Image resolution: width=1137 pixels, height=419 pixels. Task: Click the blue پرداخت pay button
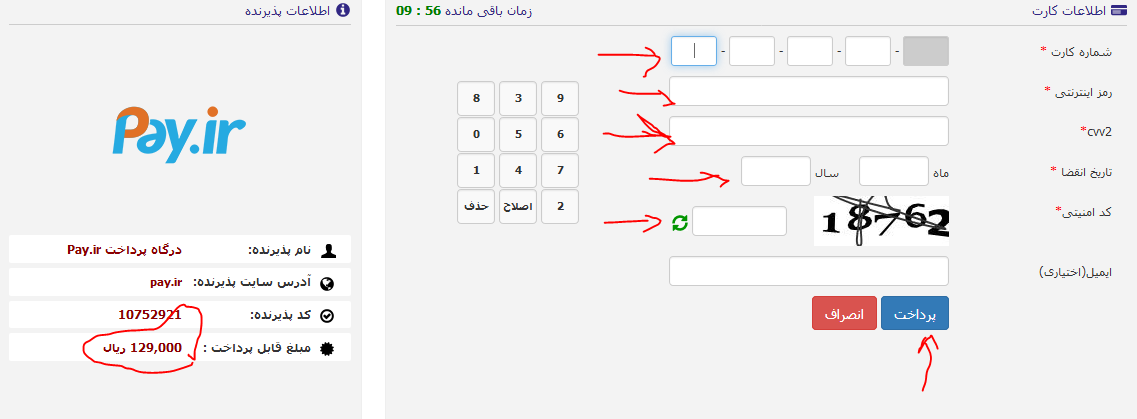coord(914,313)
